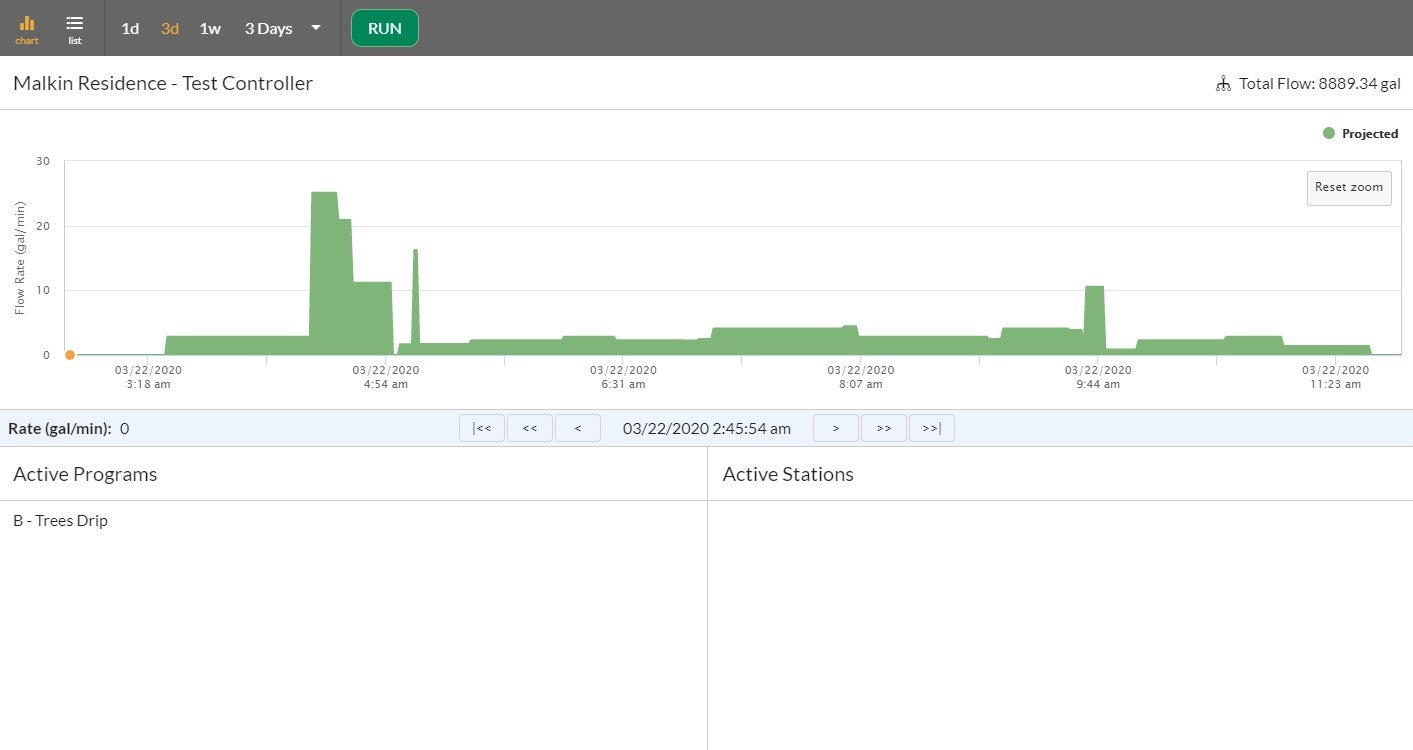The image size is (1413, 750).
Task: Select the 1w time range
Action: (210, 28)
